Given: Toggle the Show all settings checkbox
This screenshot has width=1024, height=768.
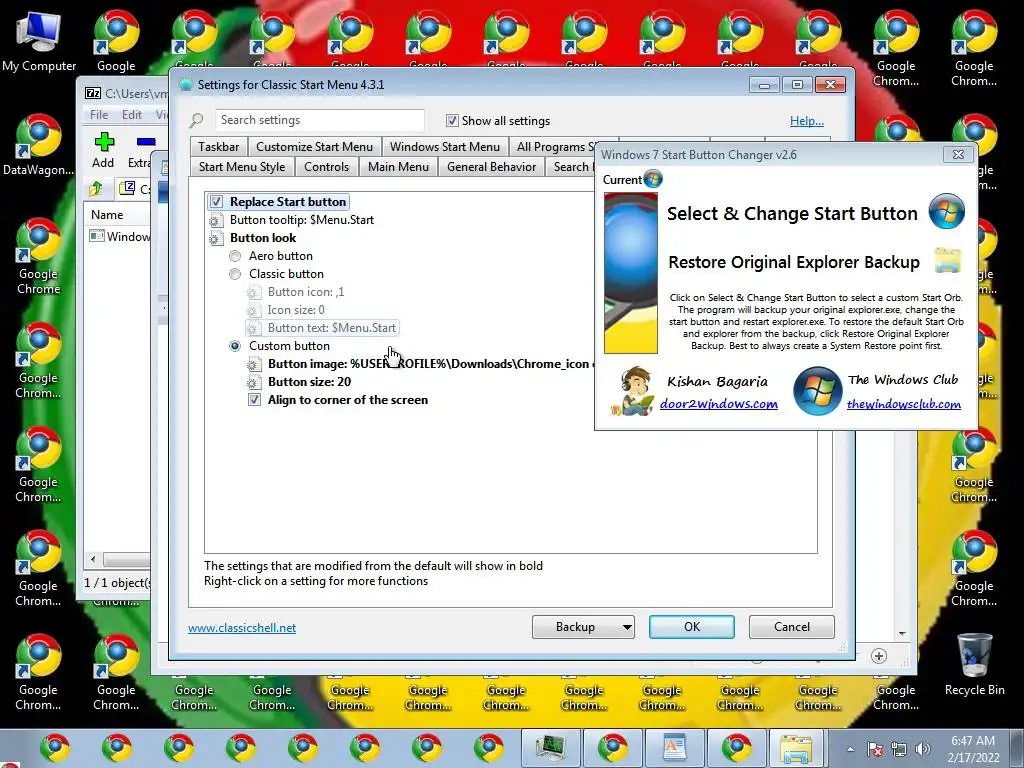Looking at the screenshot, I should tap(452, 121).
